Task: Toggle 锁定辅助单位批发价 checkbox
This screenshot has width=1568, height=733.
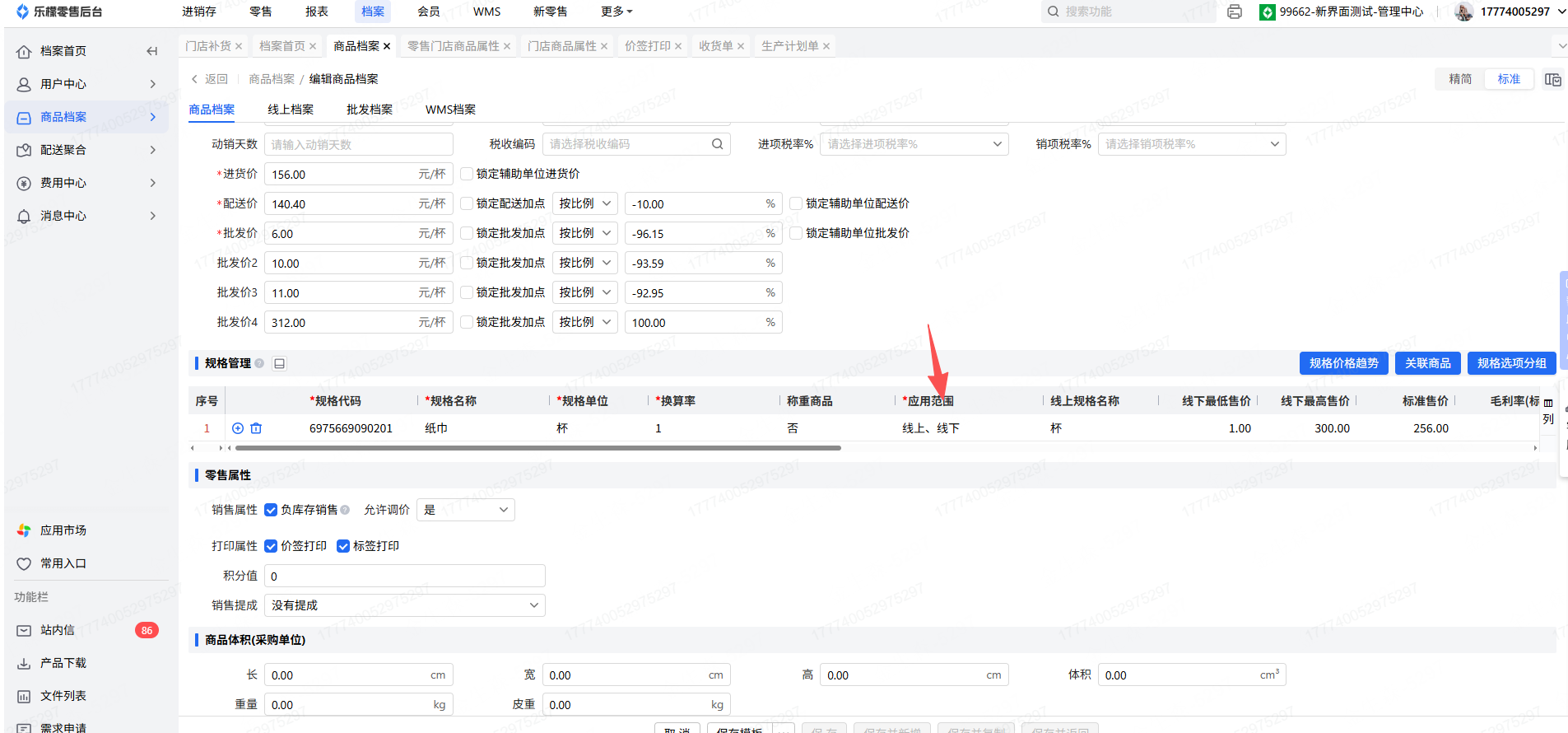Action: pos(796,233)
